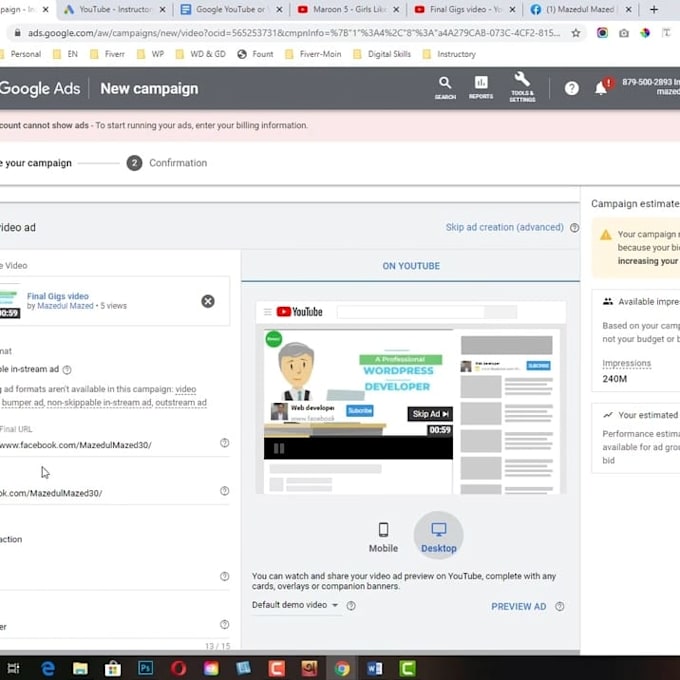Click help icon next to PREVIEW AD

[560, 606]
